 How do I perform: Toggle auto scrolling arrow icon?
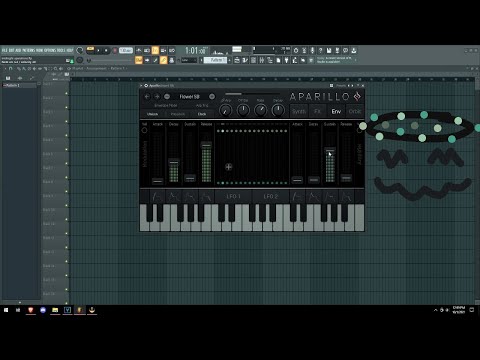point(147,60)
